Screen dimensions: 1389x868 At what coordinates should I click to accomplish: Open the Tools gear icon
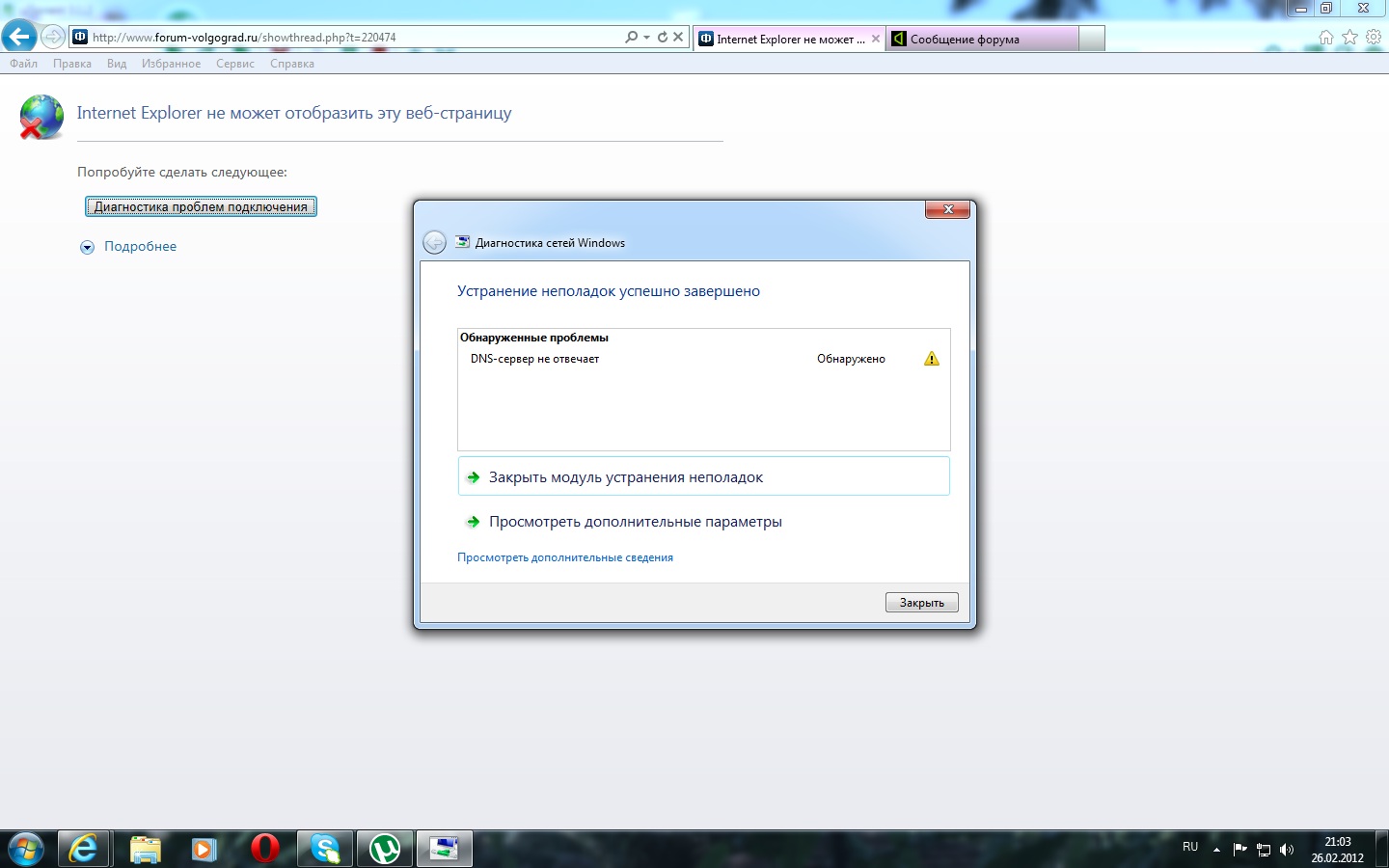click(x=1374, y=38)
